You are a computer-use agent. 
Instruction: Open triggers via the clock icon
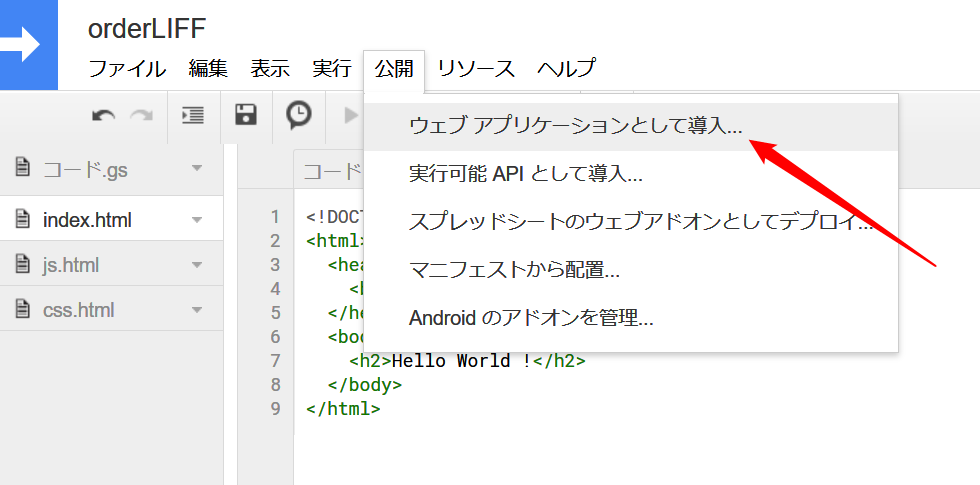click(298, 115)
